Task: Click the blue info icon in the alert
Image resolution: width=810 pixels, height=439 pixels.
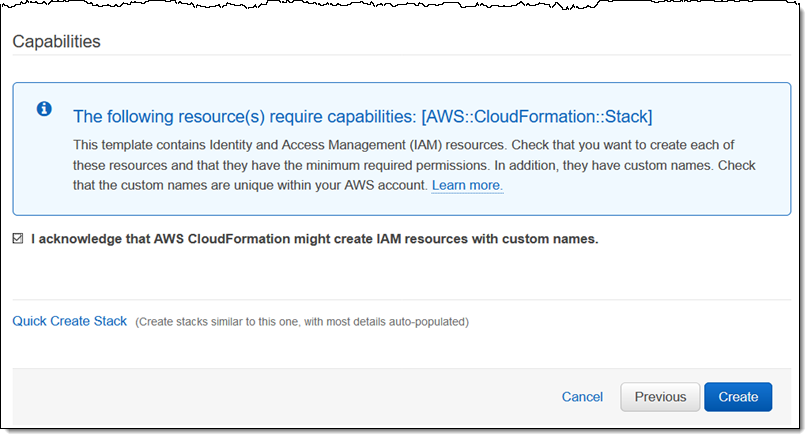Action: (x=44, y=109)
